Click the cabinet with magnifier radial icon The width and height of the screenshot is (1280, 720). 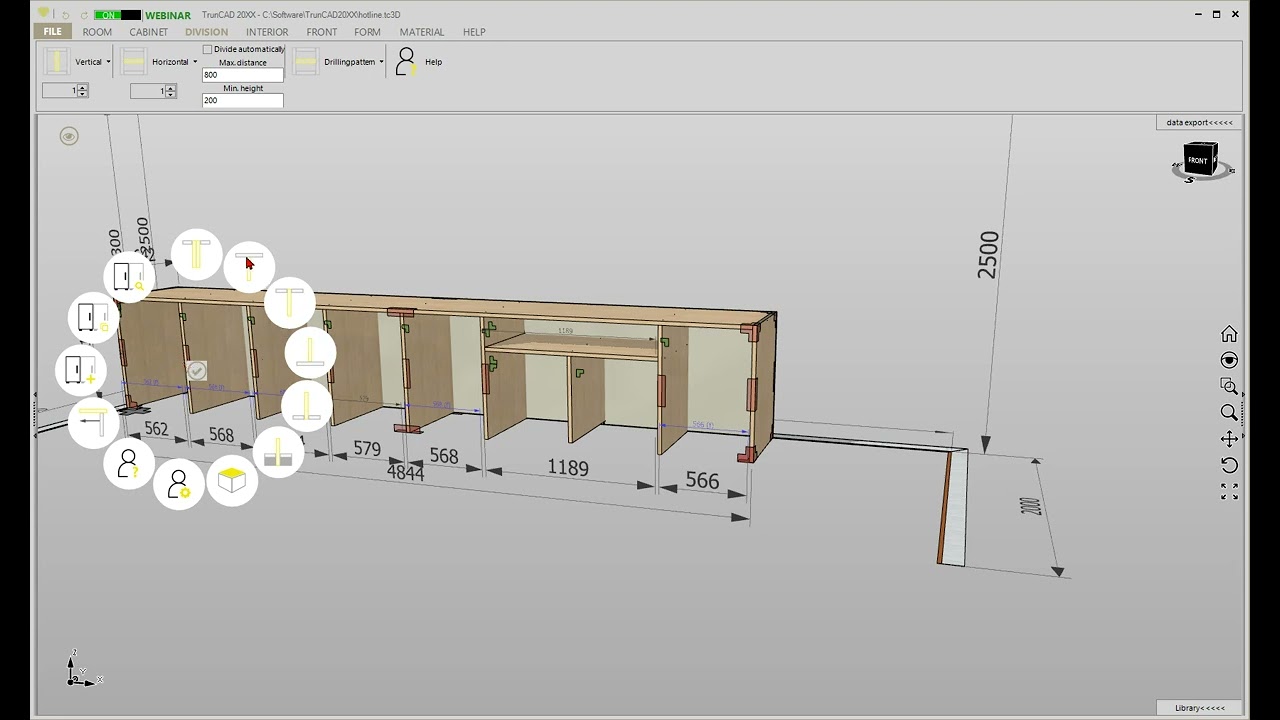click(x=129, y=278)
